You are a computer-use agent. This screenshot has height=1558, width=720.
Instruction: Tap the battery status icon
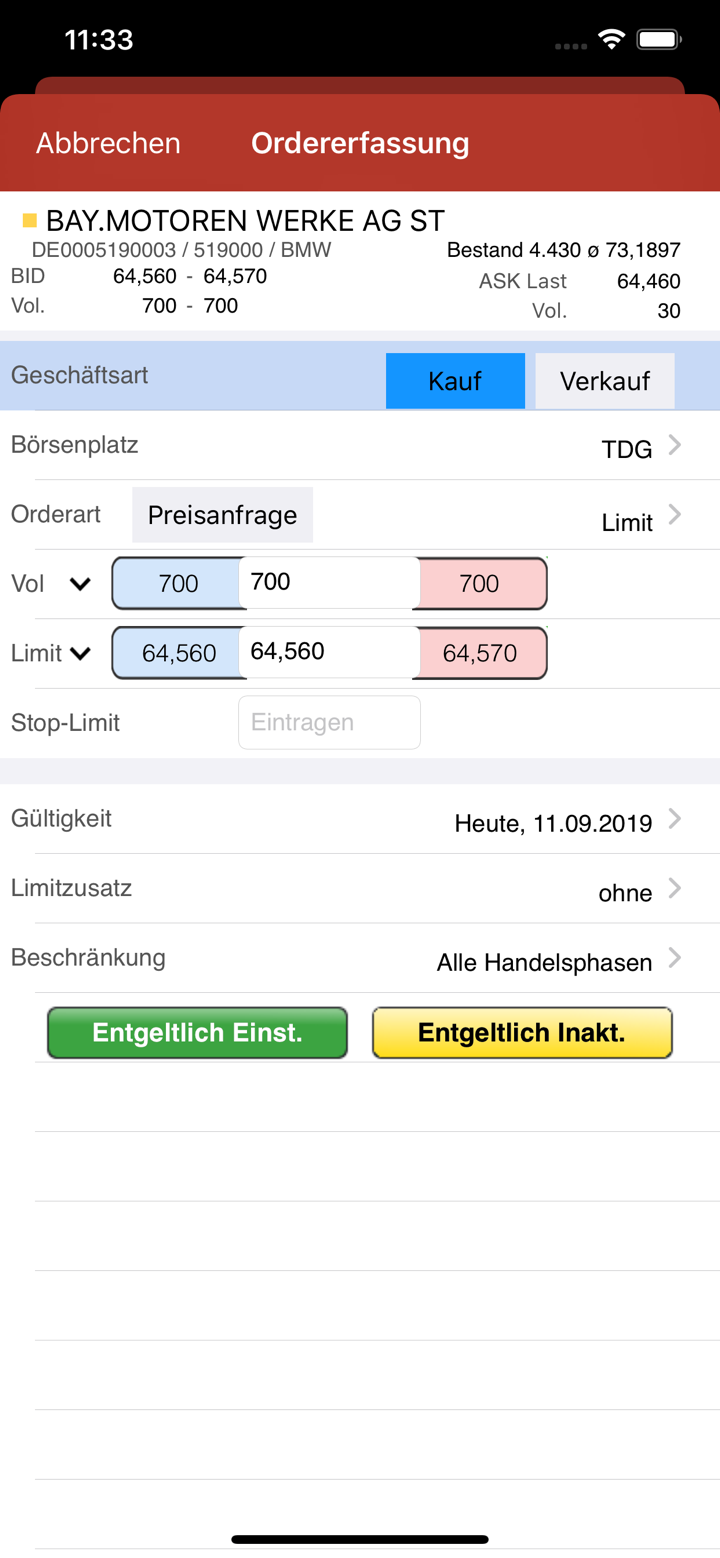pyautogui.click(x=659, y=40)
